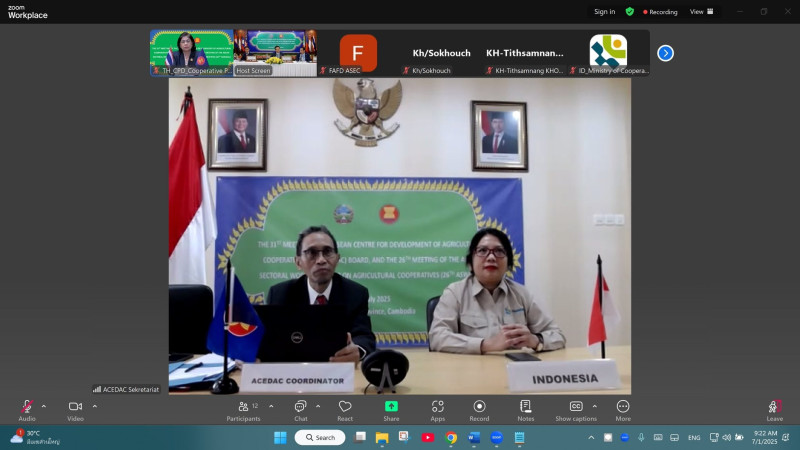
Task: Open the View layout menu
Action: pos(702,12)
